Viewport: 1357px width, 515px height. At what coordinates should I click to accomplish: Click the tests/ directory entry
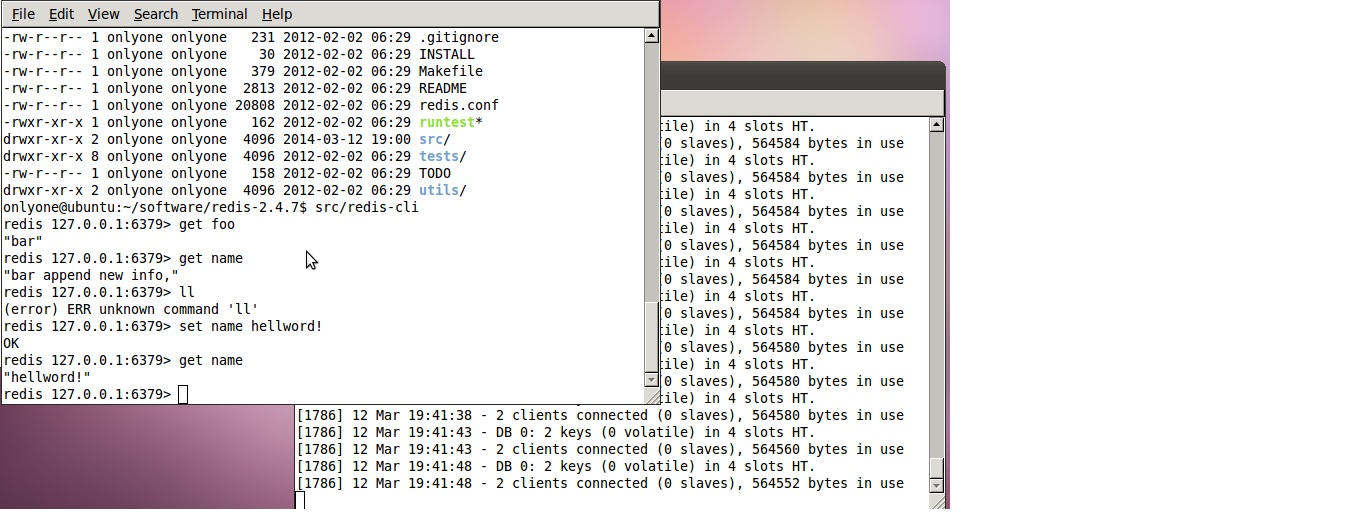[443, 156]
